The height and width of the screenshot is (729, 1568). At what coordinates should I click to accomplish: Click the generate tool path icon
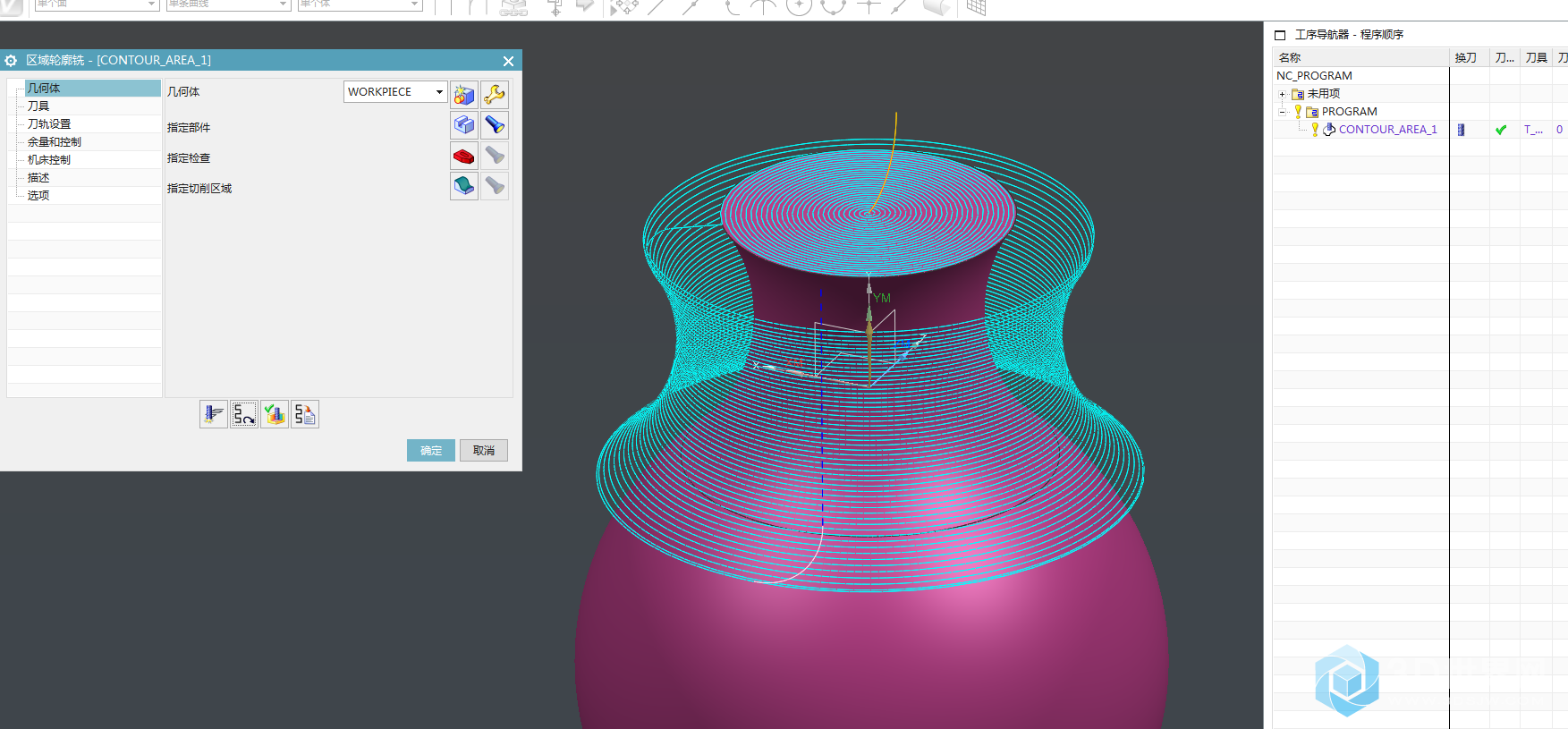(x=214, y=414)
